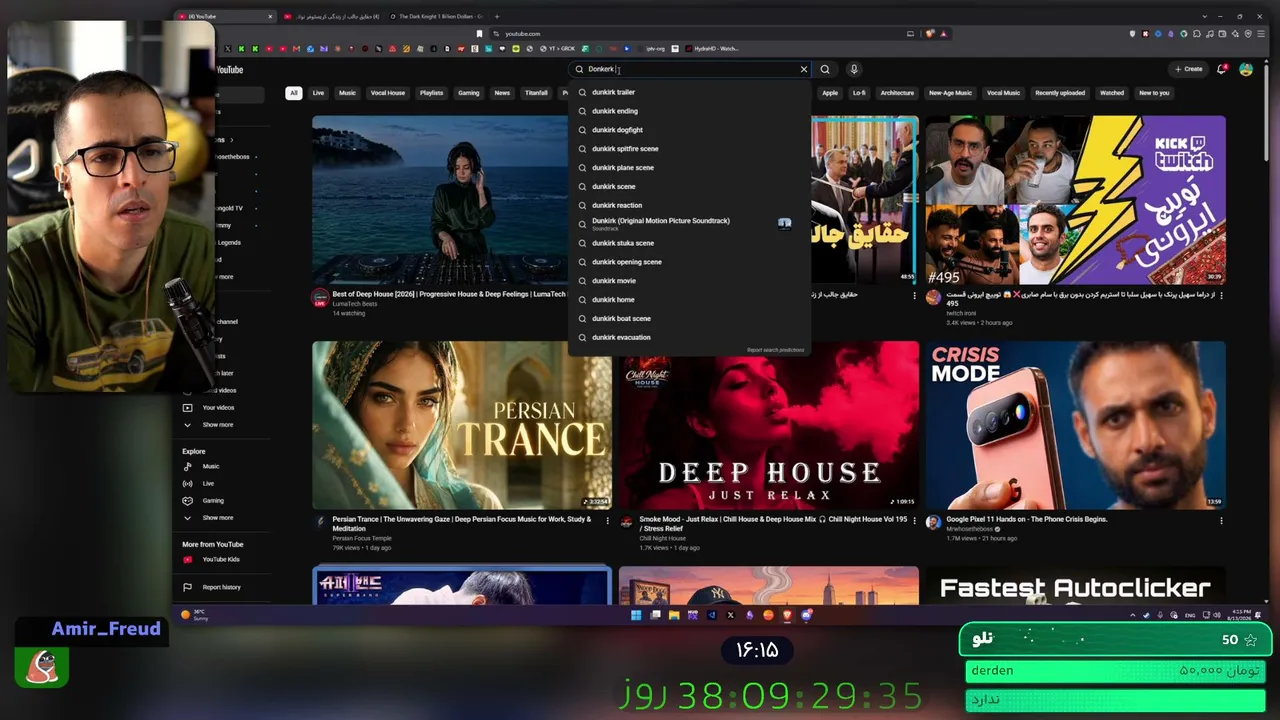Choose the 'dunkirk boat scene' suggestion
The width and height of the screenshot is (1280, 720).
tap(689, 318)
